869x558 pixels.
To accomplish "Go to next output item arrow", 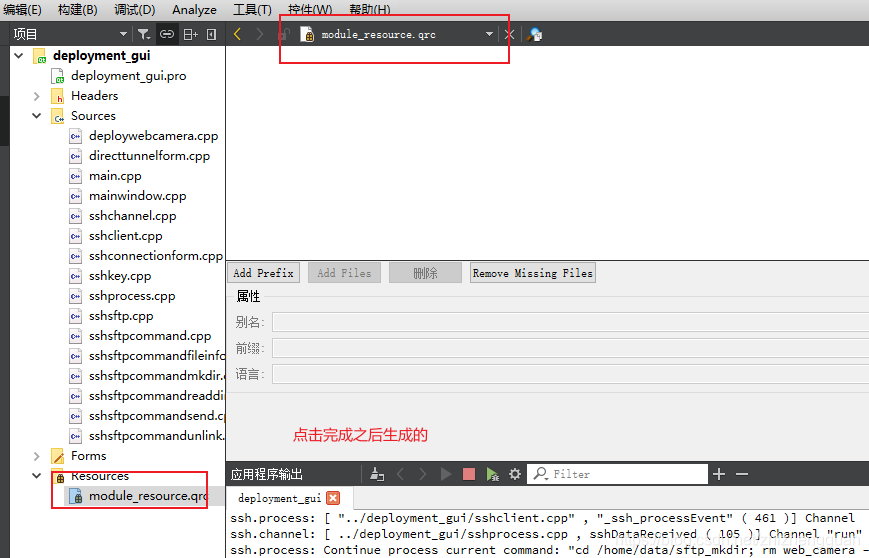I will 423,474.
